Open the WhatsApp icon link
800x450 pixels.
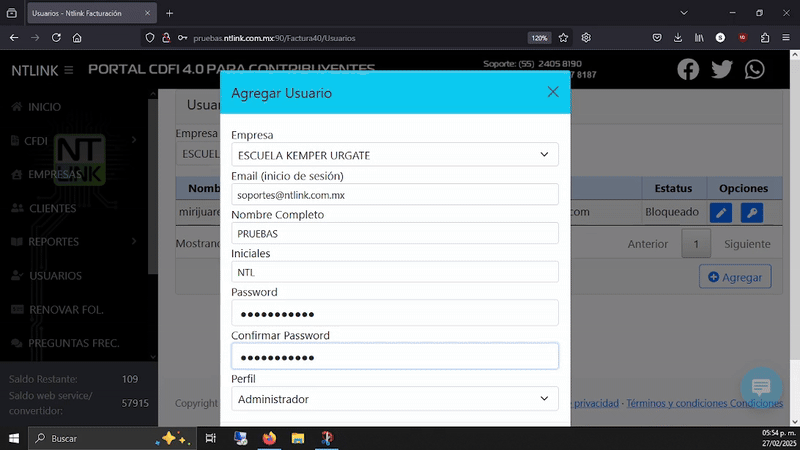pyautogui.click(x=754, y=69)
